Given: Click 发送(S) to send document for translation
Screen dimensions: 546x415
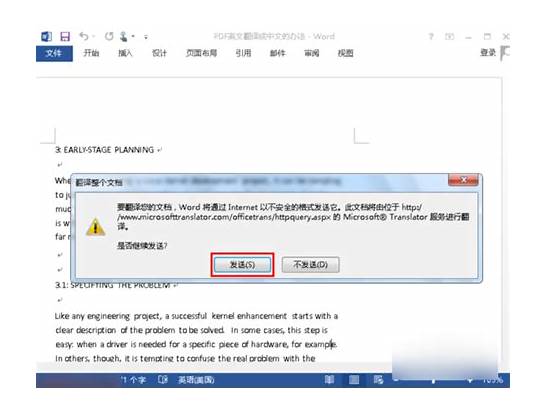Looking at the screenshot, I should [x=242, y=265].
